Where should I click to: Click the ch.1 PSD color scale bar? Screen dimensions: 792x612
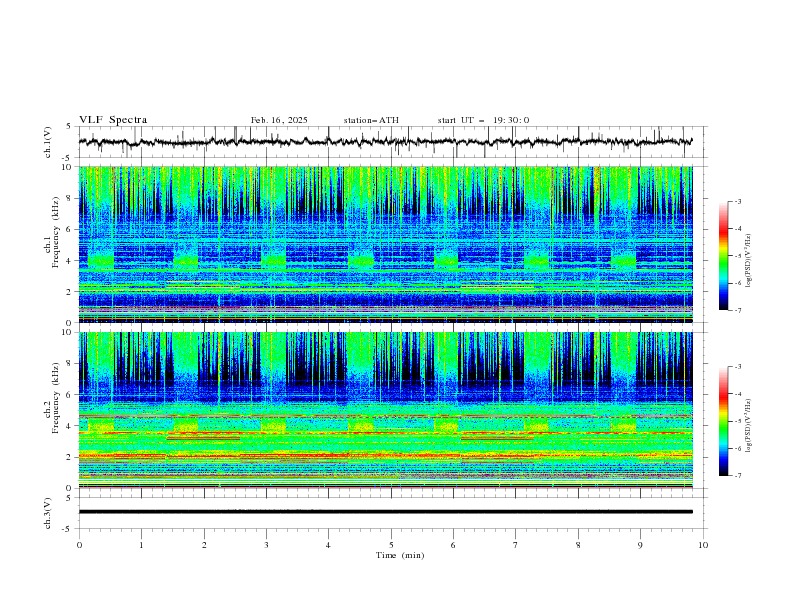pyautogui.click(x=723, y=256)
